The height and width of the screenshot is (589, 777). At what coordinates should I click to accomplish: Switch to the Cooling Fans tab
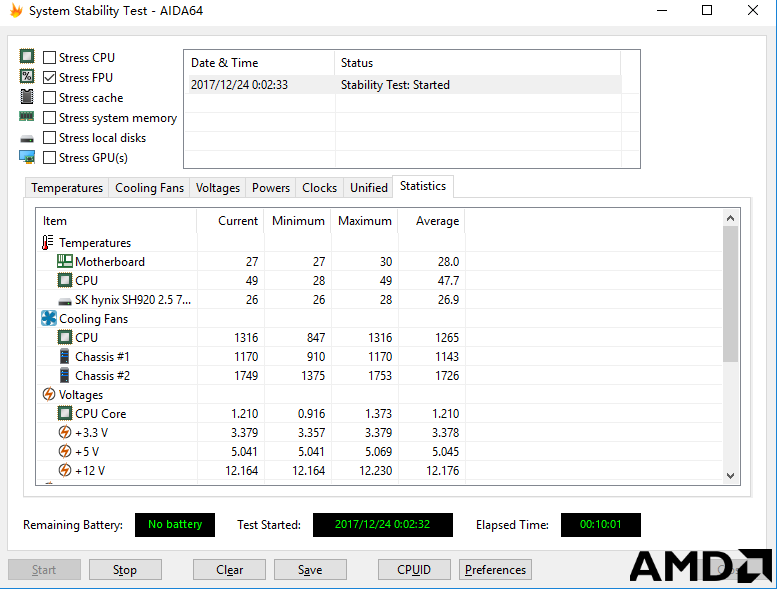[149, 188]
